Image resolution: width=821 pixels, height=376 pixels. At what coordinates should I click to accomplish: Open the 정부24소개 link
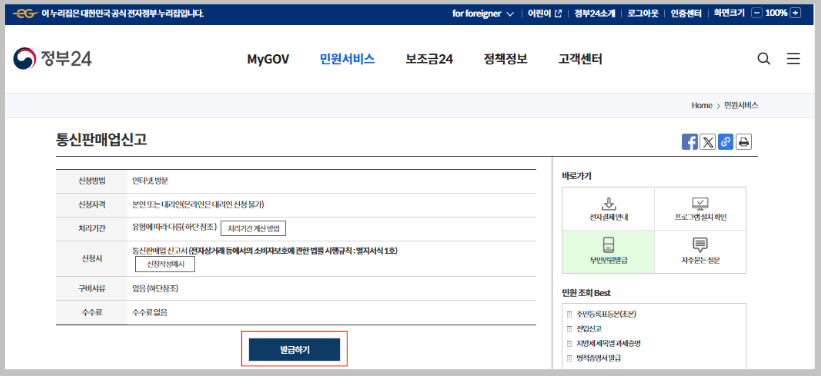click(x=595, y=14)
